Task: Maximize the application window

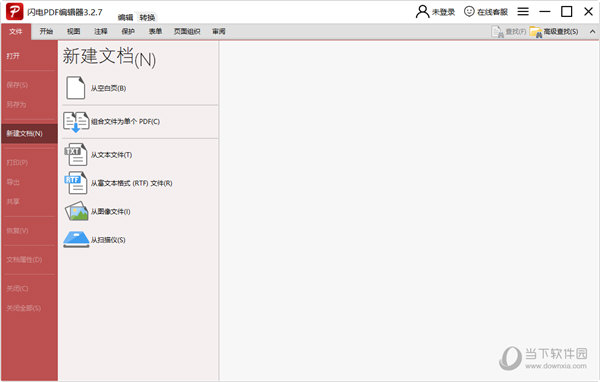Action: pos(567,11)
